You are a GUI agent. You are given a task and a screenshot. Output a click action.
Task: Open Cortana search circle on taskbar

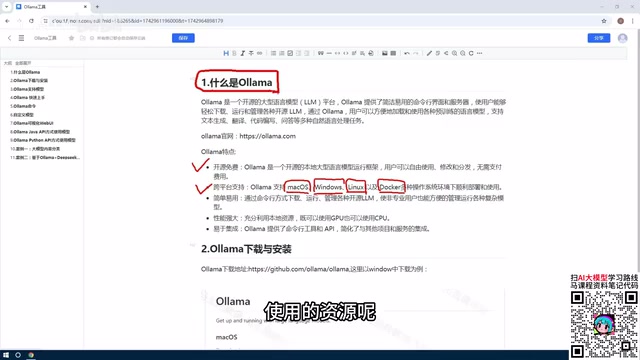click(x=18, y=355)
